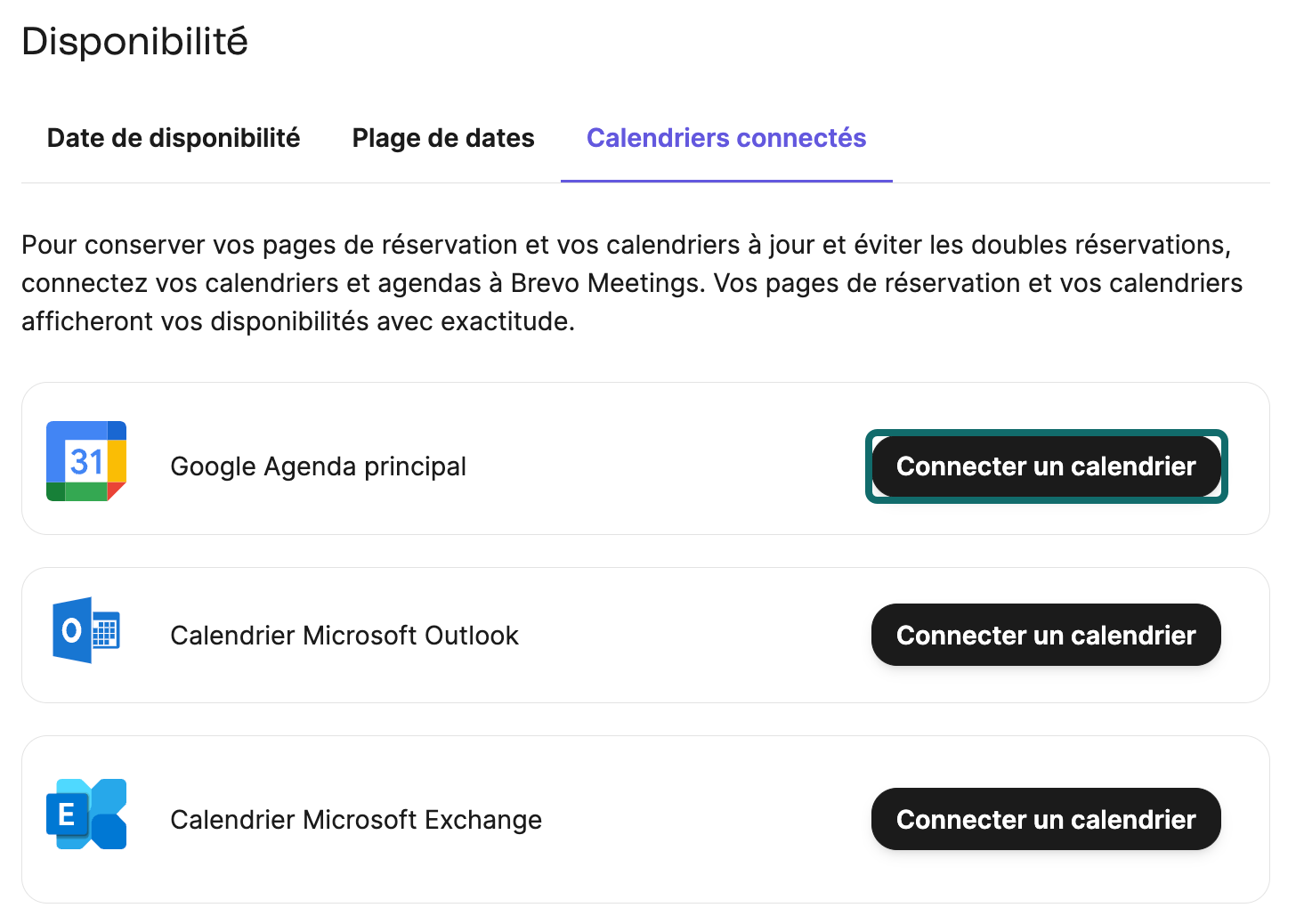The width and height of the screenshot is (1296, 924).
Task: Click the Disponibilité page heading
Action: (x=134, y=40)
